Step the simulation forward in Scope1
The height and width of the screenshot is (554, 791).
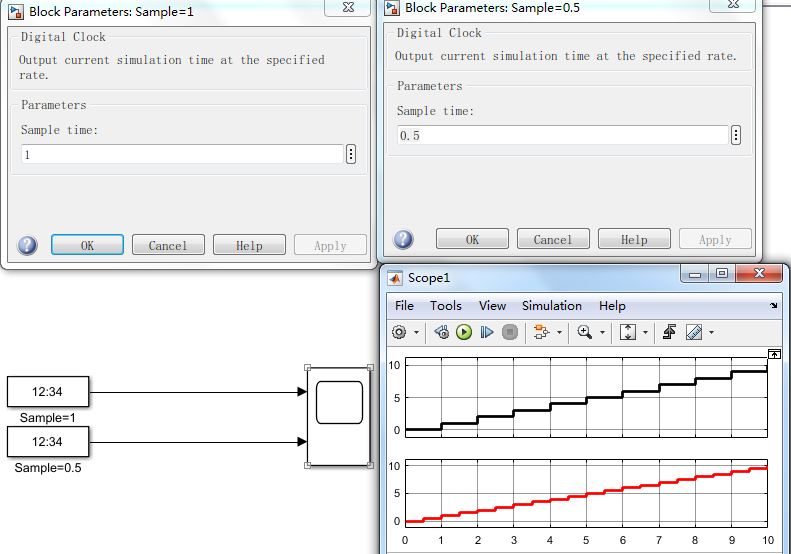487,333
